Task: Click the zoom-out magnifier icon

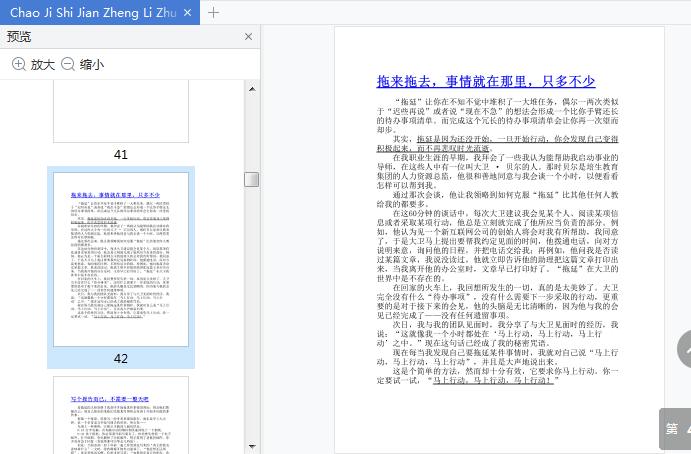Action: click(x=67, y=64)
